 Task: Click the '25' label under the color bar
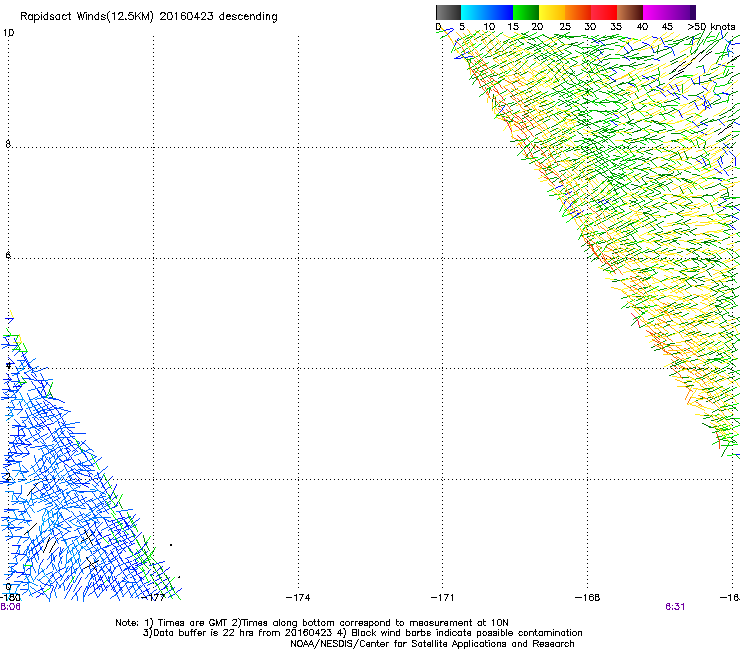tap(565, 26)
